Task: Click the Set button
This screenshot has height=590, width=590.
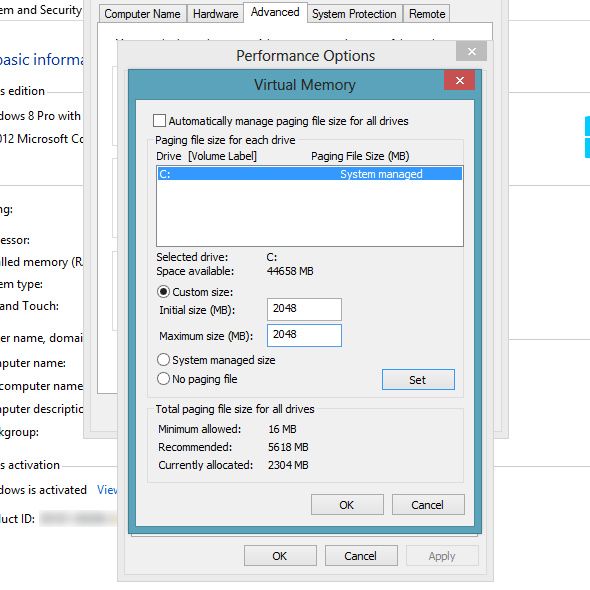Action: tap(418, 380)
